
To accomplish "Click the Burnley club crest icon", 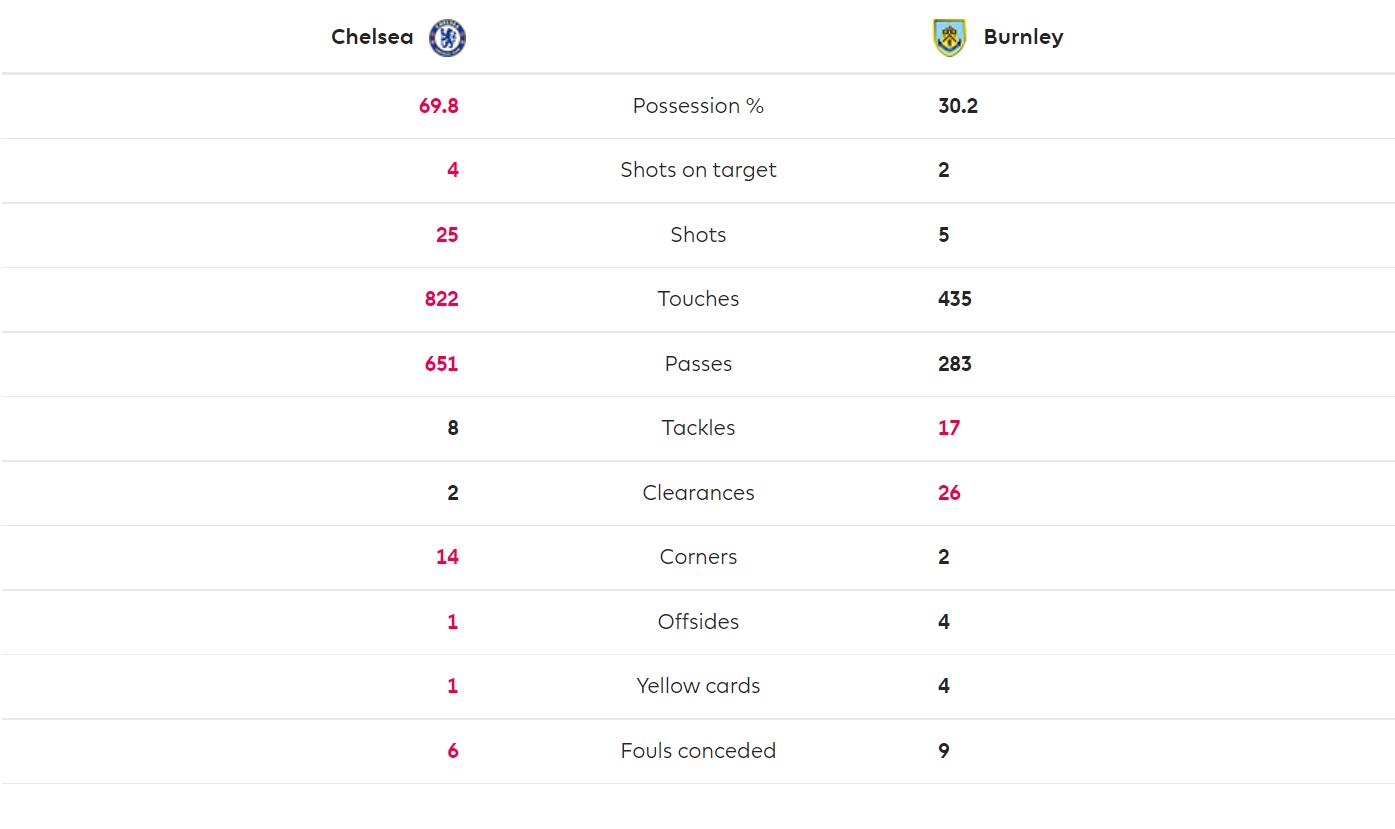I will click(x=949, y=38).
